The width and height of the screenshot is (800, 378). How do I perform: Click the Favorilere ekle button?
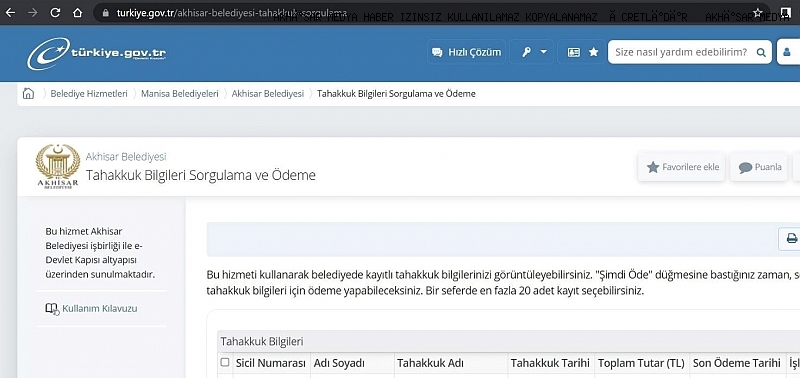[x=682, y=167]
